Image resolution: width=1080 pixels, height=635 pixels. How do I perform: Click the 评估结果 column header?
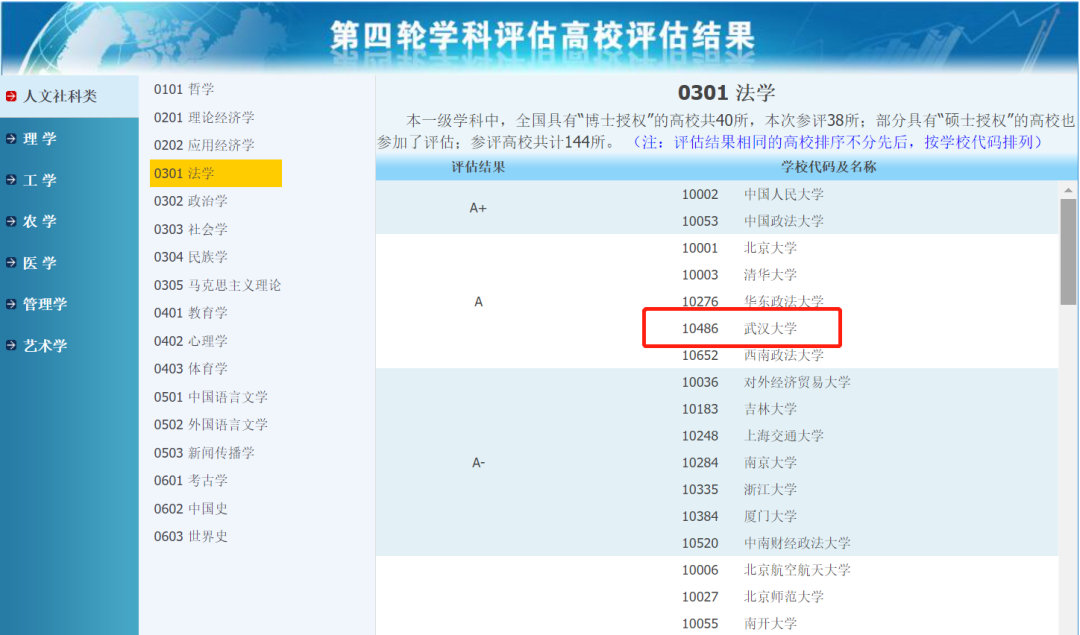coord(478,167)
